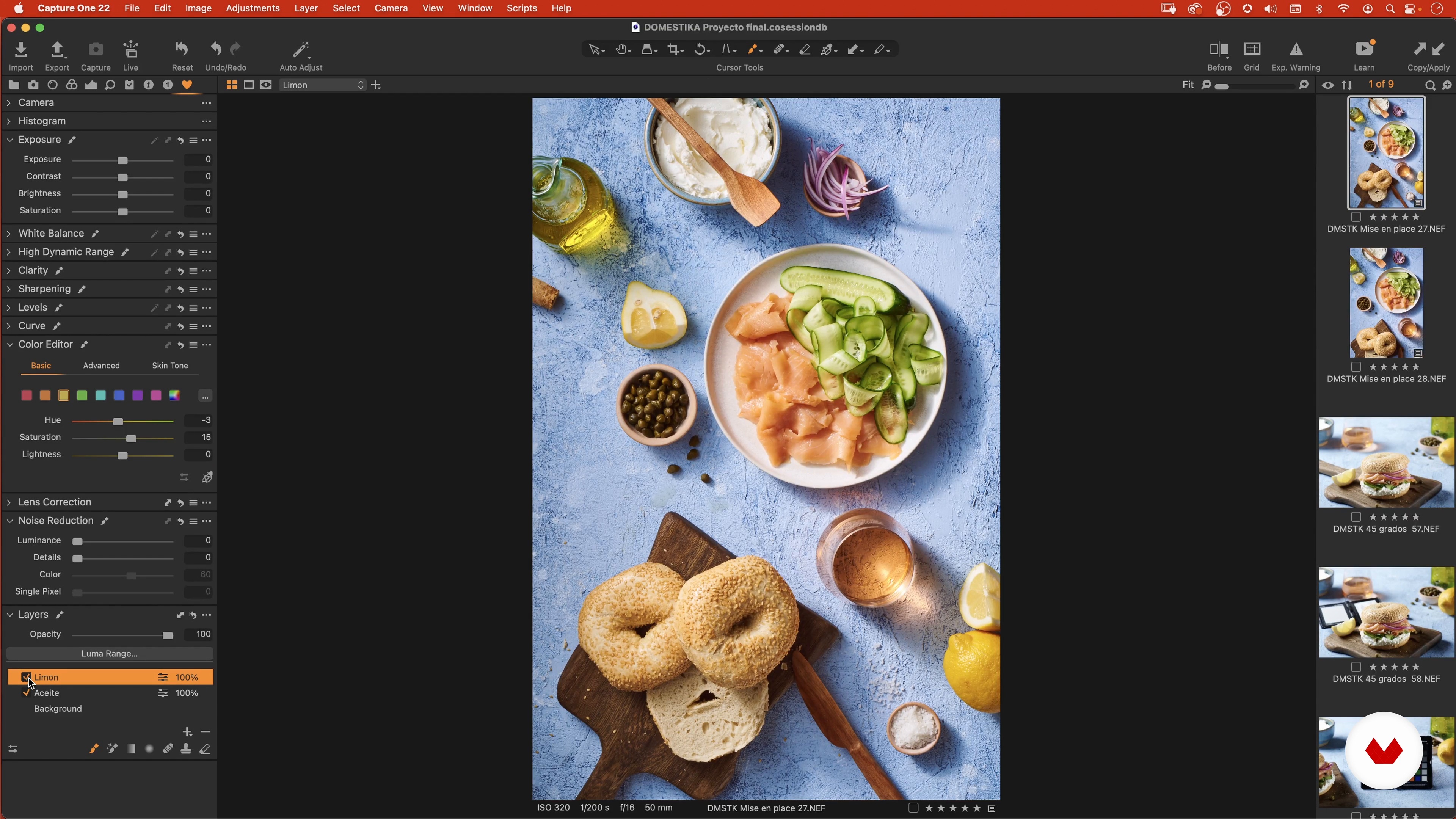Open the Capture camera tool tab
1456x819 pixels.
(x=33, y=85)
